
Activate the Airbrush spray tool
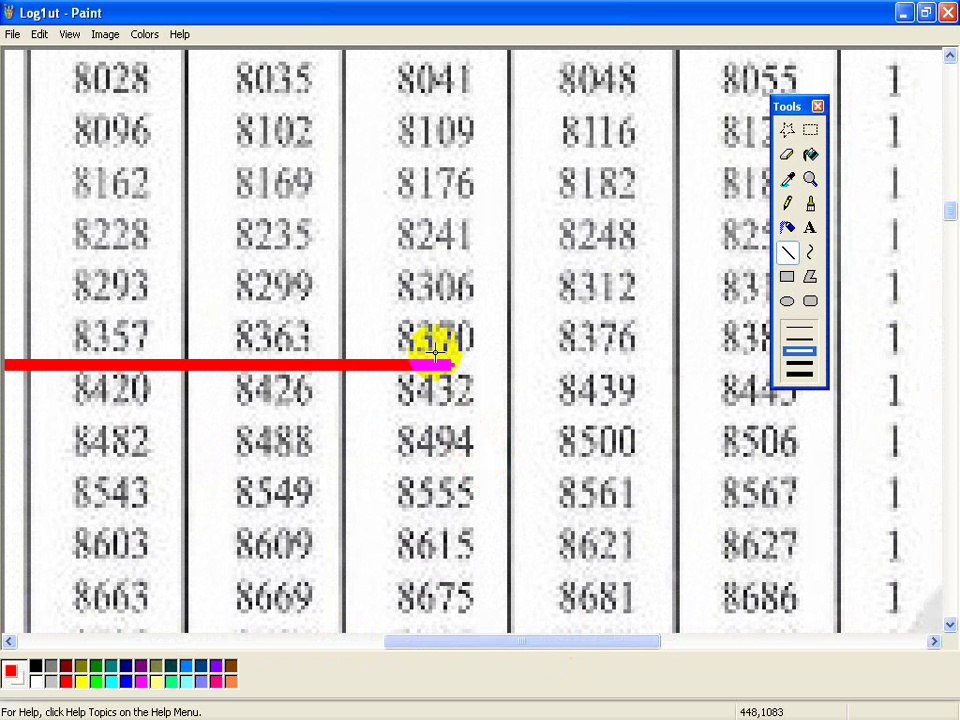(787, 228)
